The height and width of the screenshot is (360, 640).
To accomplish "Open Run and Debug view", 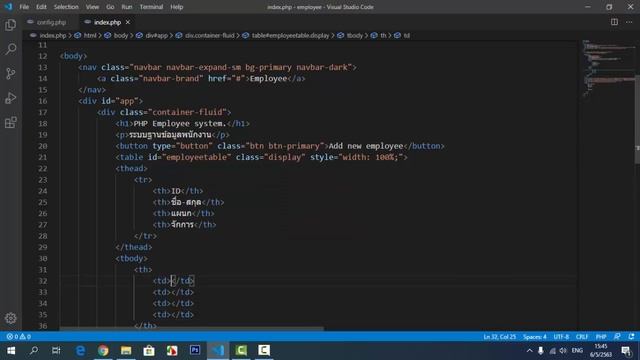I will [x=11, y=98].
